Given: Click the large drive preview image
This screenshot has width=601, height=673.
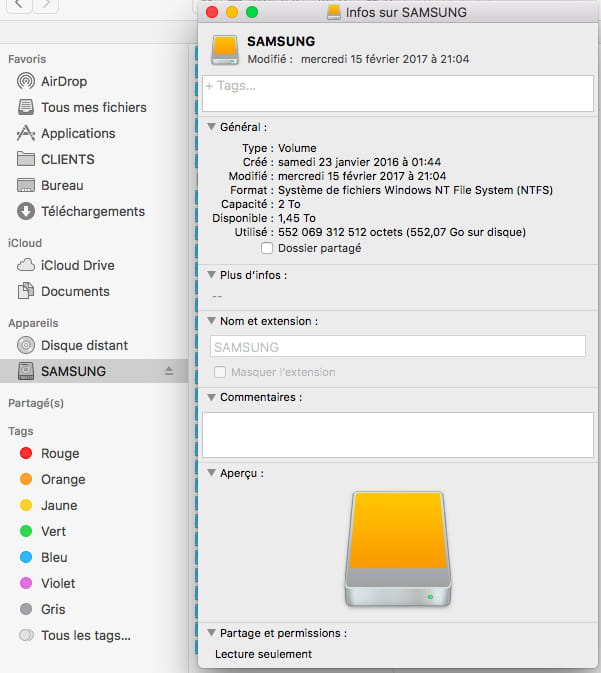Looking at the screenshot, I should (398, 549).
